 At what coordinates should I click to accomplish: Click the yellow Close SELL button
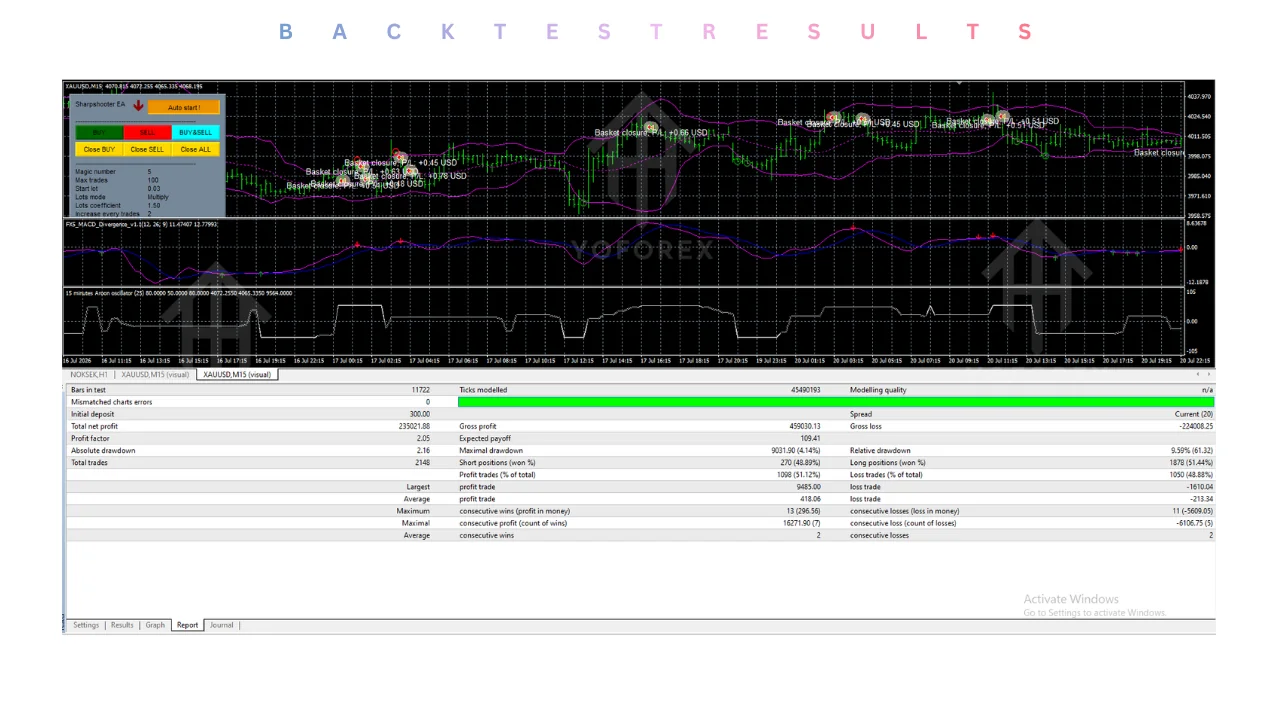coord(147,149)
